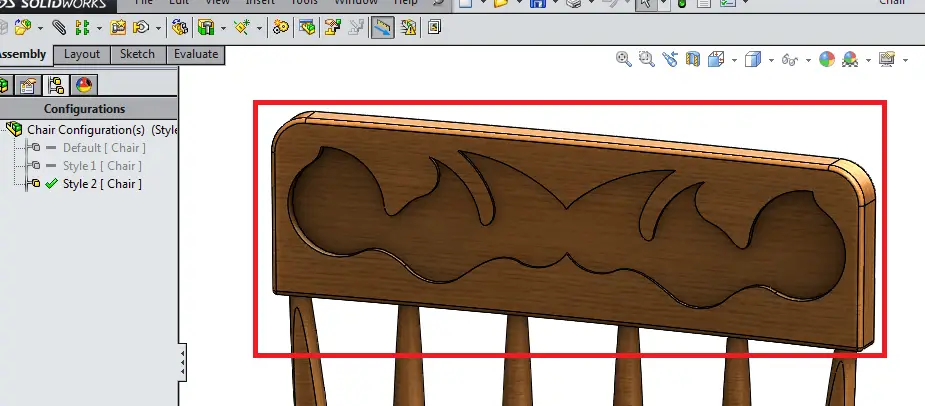The image size is (925, 406).
Task: Click the View Orientation cube icon
Action: pos(716,58)
